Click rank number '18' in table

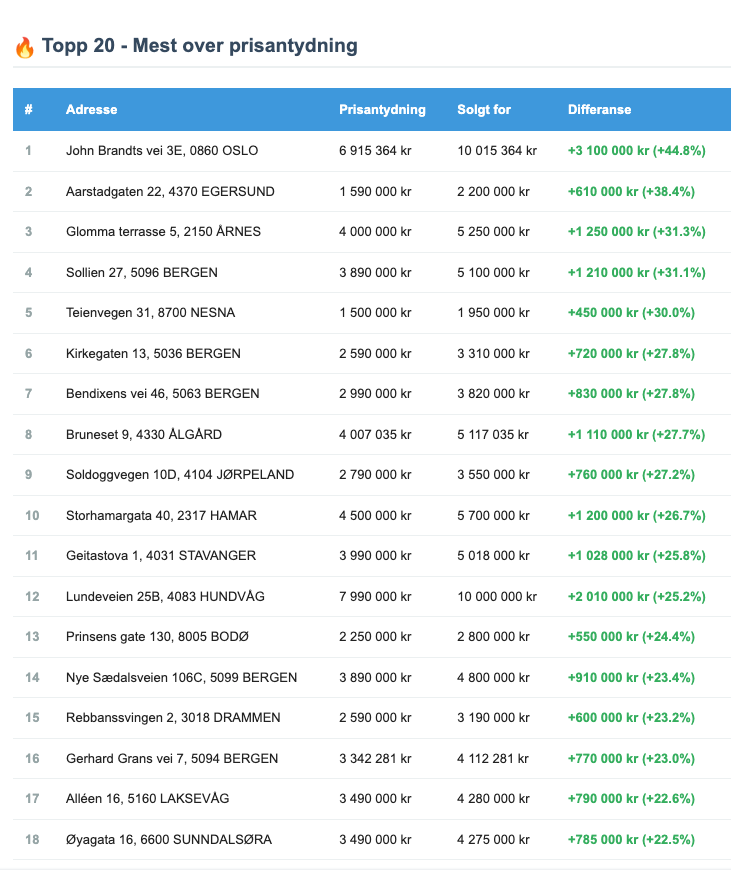[x=32, y=840]
